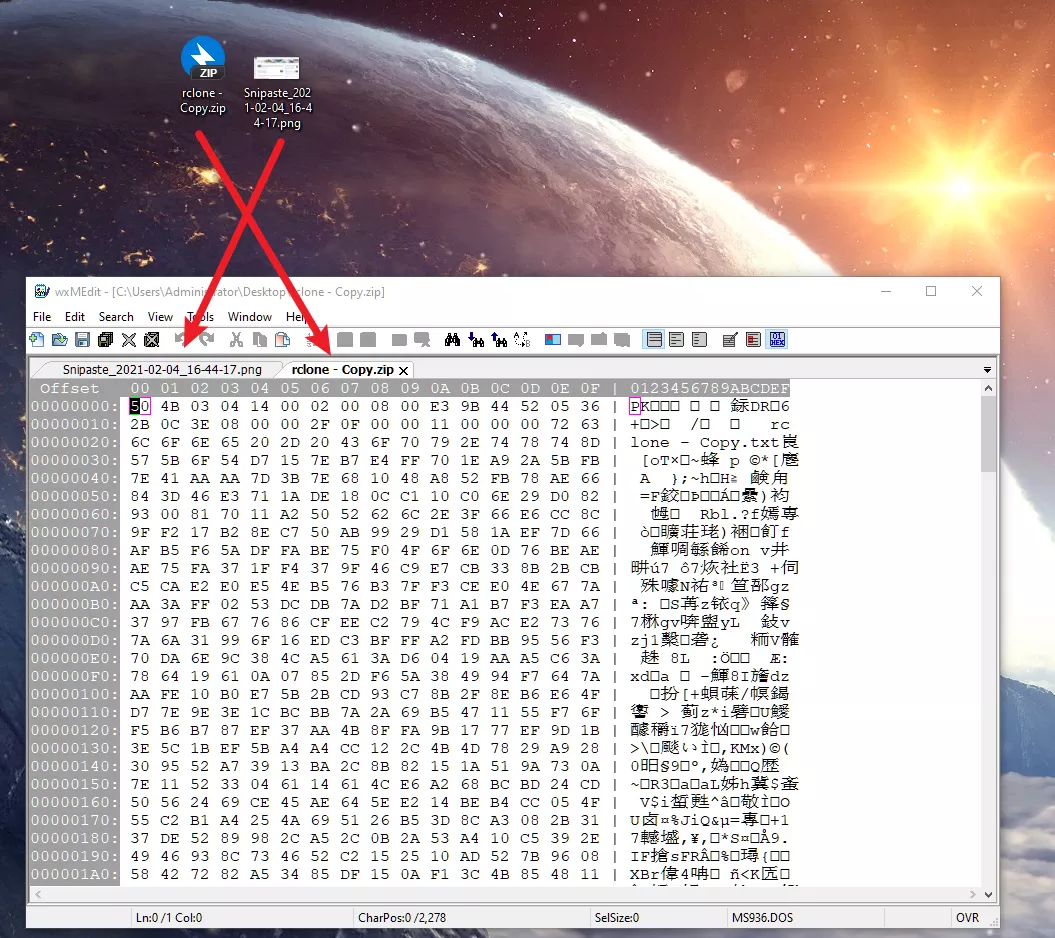
Task: Click the New File toolbar icon
Action: 36,340
